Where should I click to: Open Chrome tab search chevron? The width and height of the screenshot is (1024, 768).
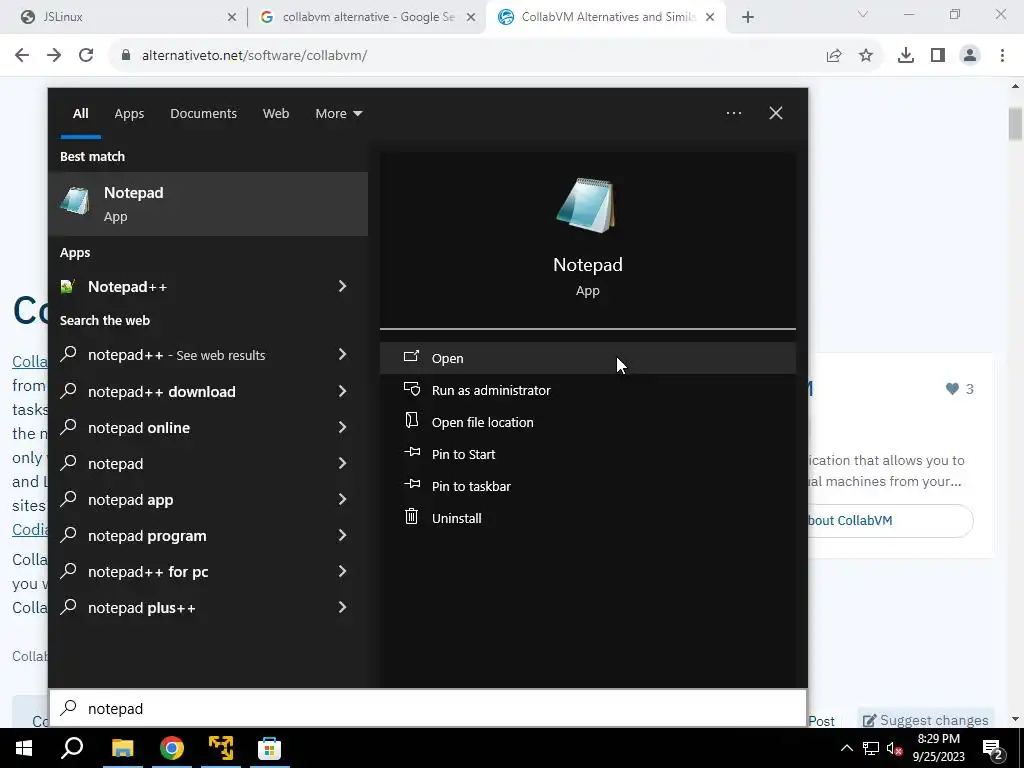(863, 14)
